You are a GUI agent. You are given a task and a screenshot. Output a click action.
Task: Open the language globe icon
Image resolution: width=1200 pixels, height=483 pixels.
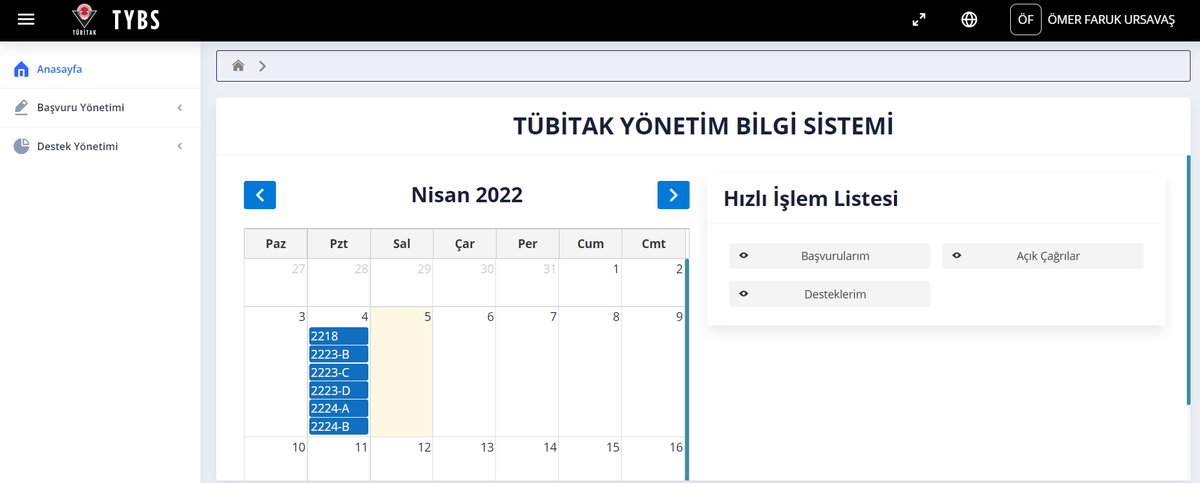(x=969, y=20)
